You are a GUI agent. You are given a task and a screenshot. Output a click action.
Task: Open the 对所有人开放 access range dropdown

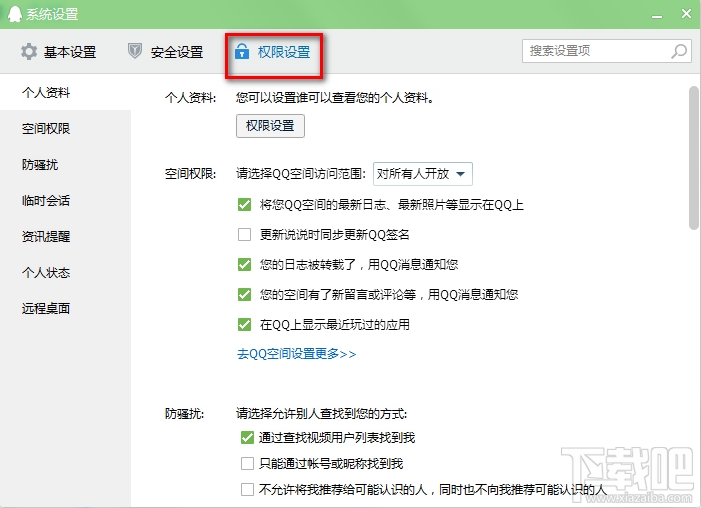421,174
